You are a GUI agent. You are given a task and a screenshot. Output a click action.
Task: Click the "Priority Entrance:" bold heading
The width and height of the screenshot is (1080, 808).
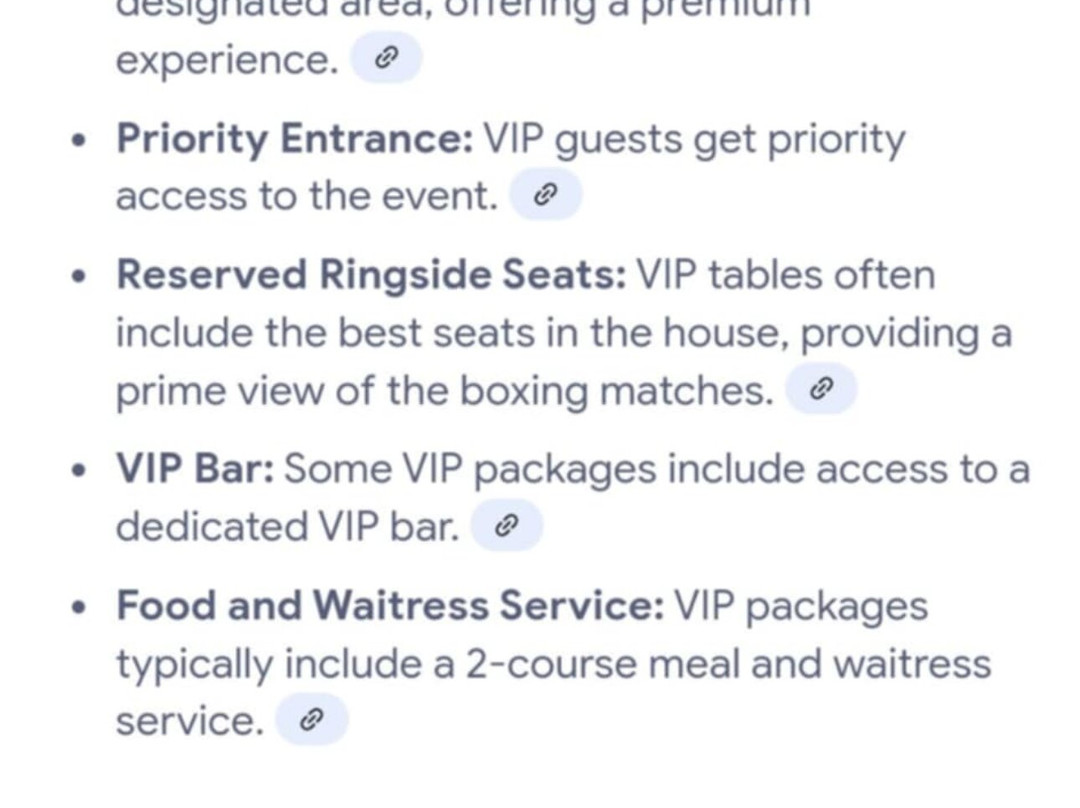(x=295, y=138)
